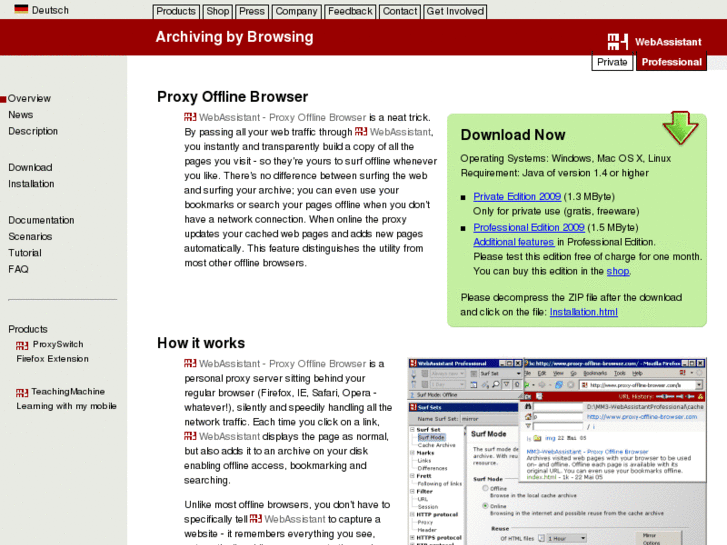The height and width of the screenshot is (545, 727).
Task: Select Overview in the sidebar
Action: coord(29,98)
